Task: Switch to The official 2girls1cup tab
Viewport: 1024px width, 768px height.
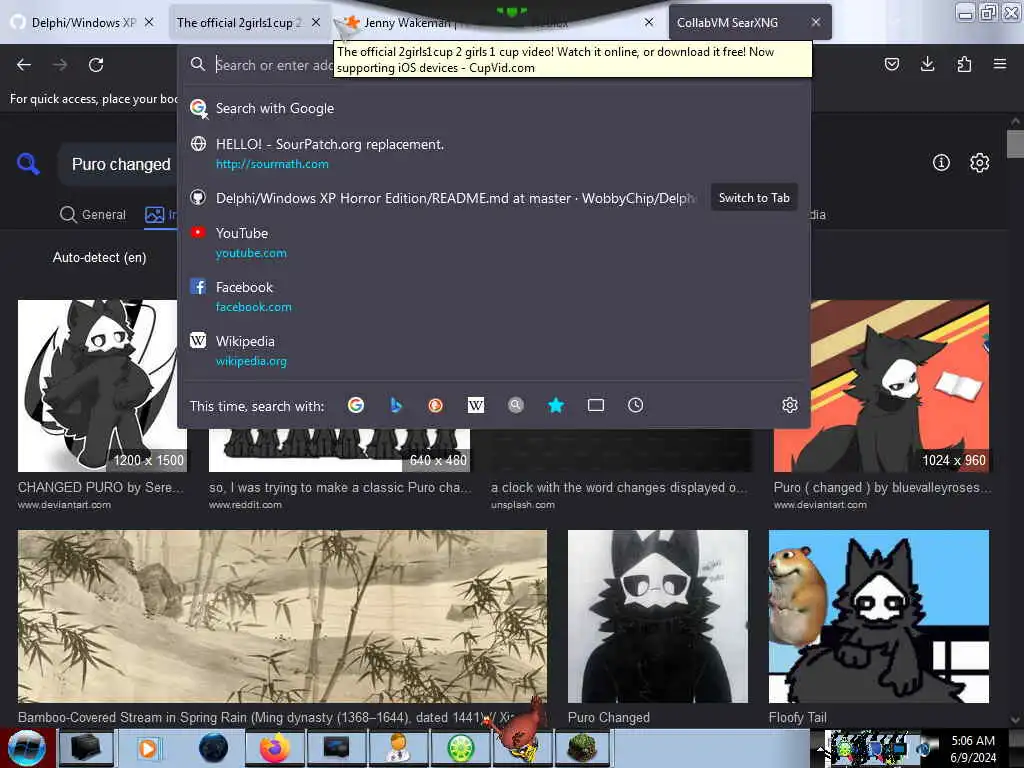Action: click(x=238, y=23)
